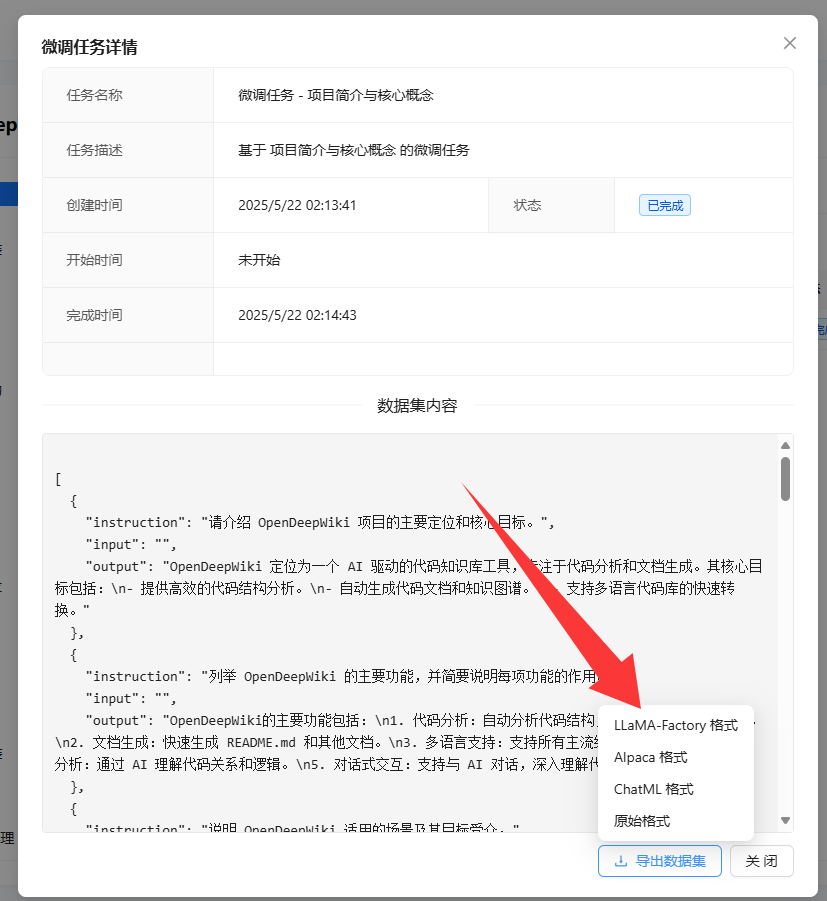The width and height of the screenshot is (827, 901).
Task: Close the 微调任务详情 dialog with X icon
Action: (x=790, y=43)
